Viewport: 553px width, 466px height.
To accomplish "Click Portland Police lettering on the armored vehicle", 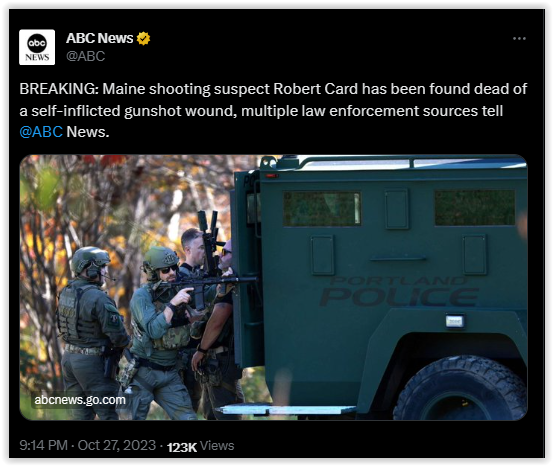I will pos(399,291).
